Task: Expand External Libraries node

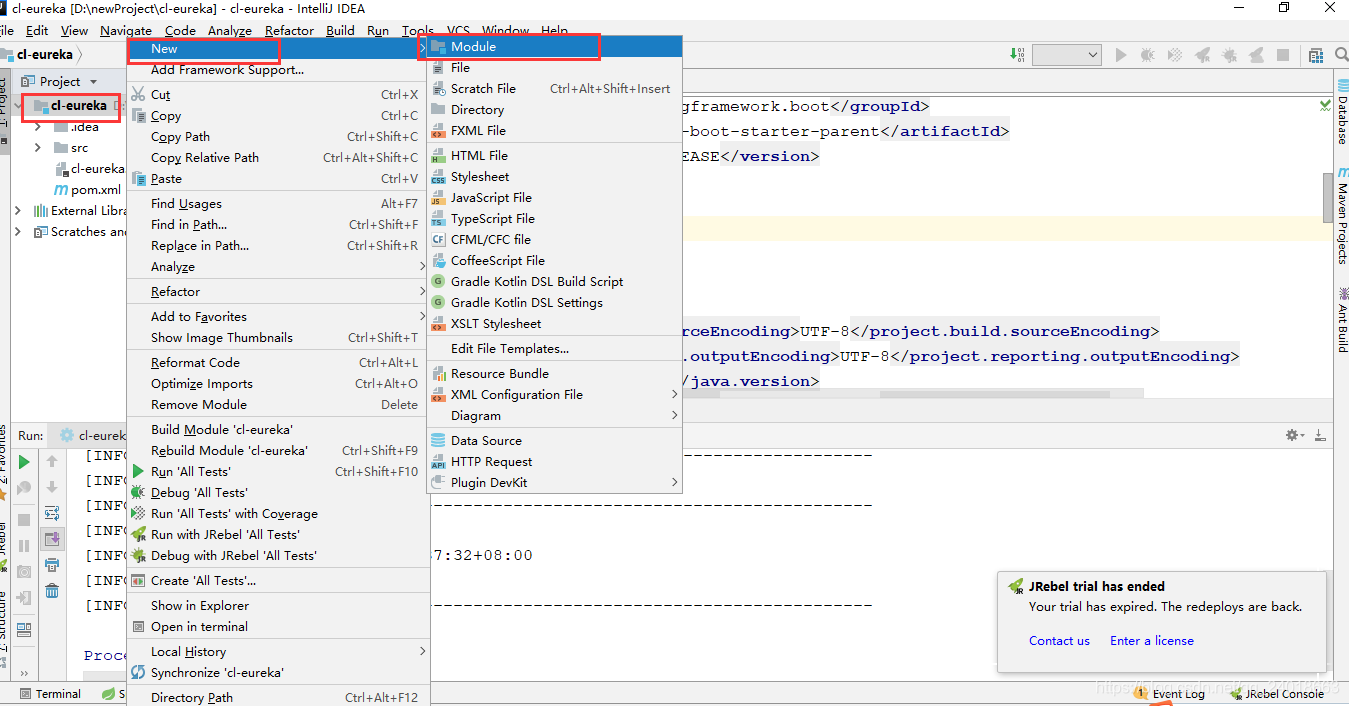Action: (x=18, y=210)
